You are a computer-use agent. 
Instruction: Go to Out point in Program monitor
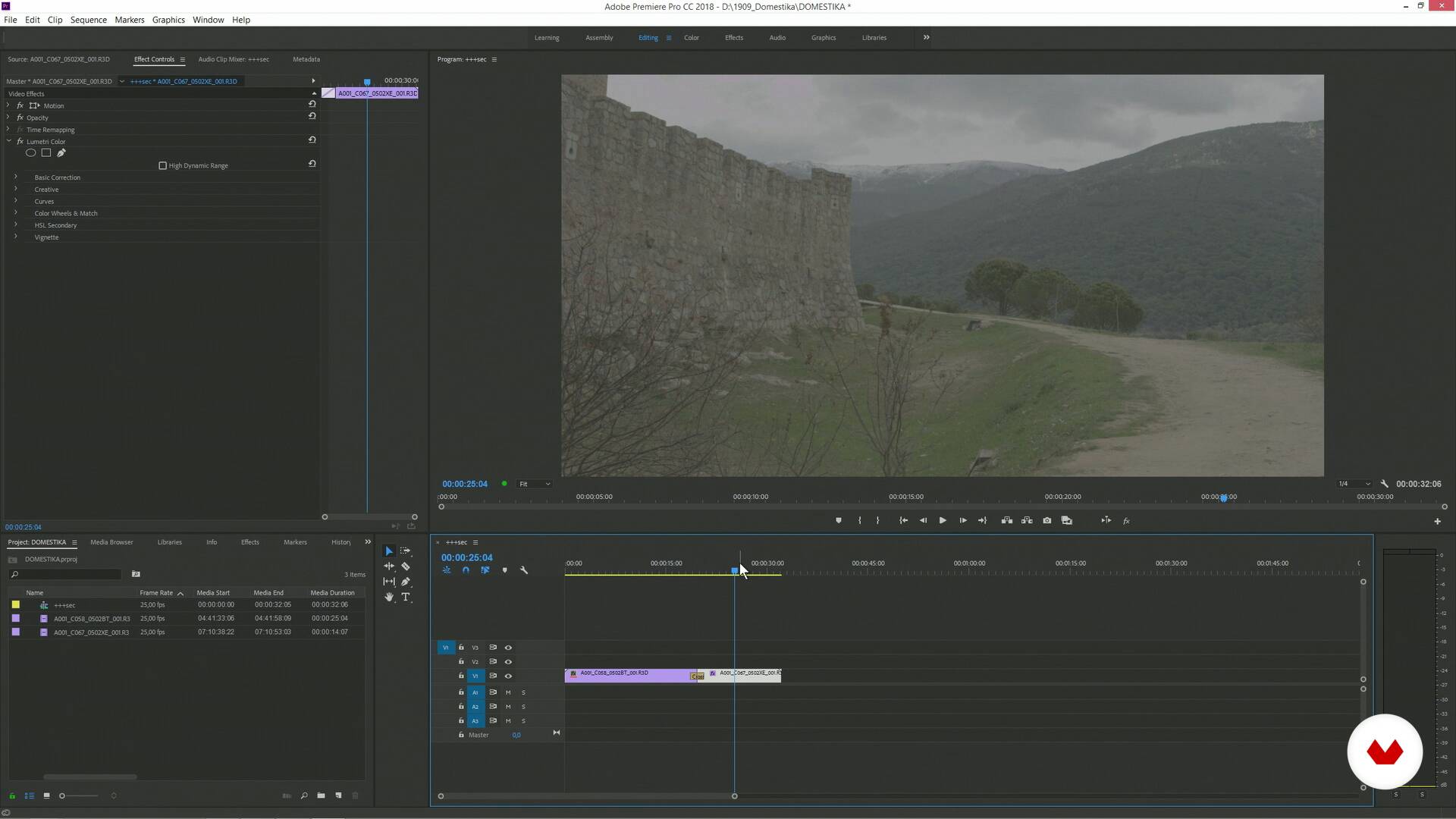(x=983, y=520)
